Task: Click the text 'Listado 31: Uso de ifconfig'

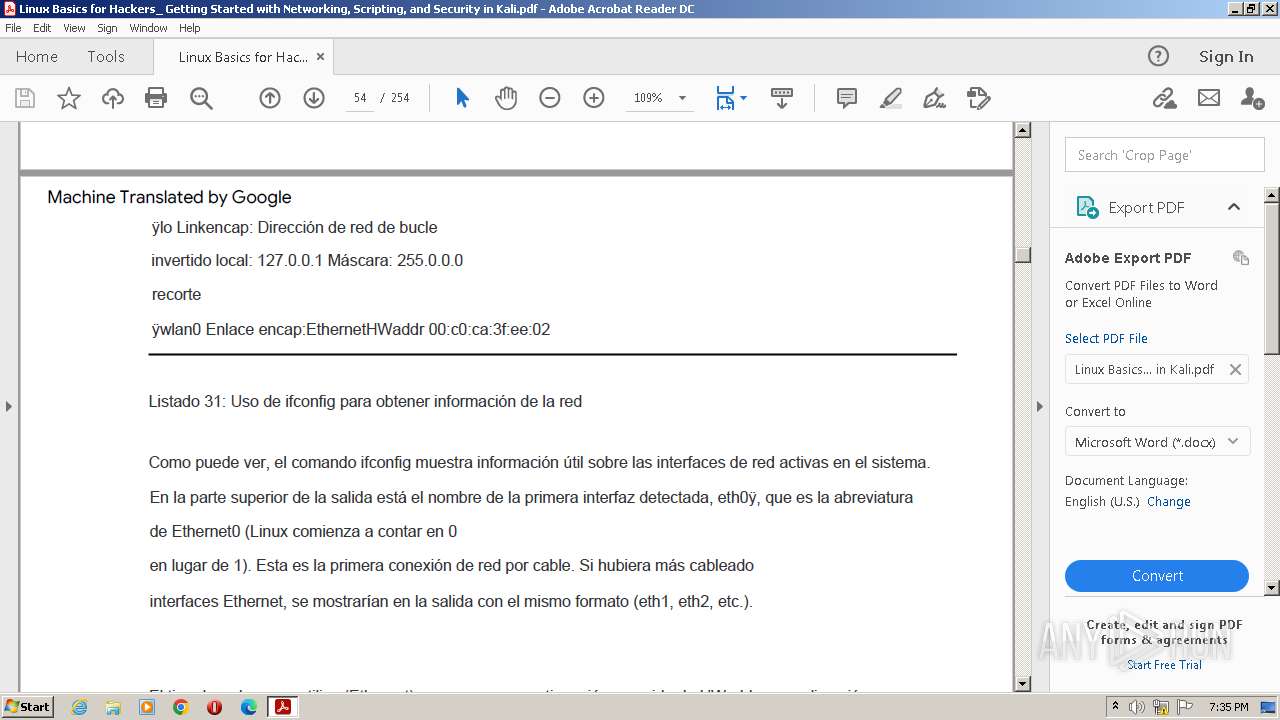Action: click(x=240, y=401)
